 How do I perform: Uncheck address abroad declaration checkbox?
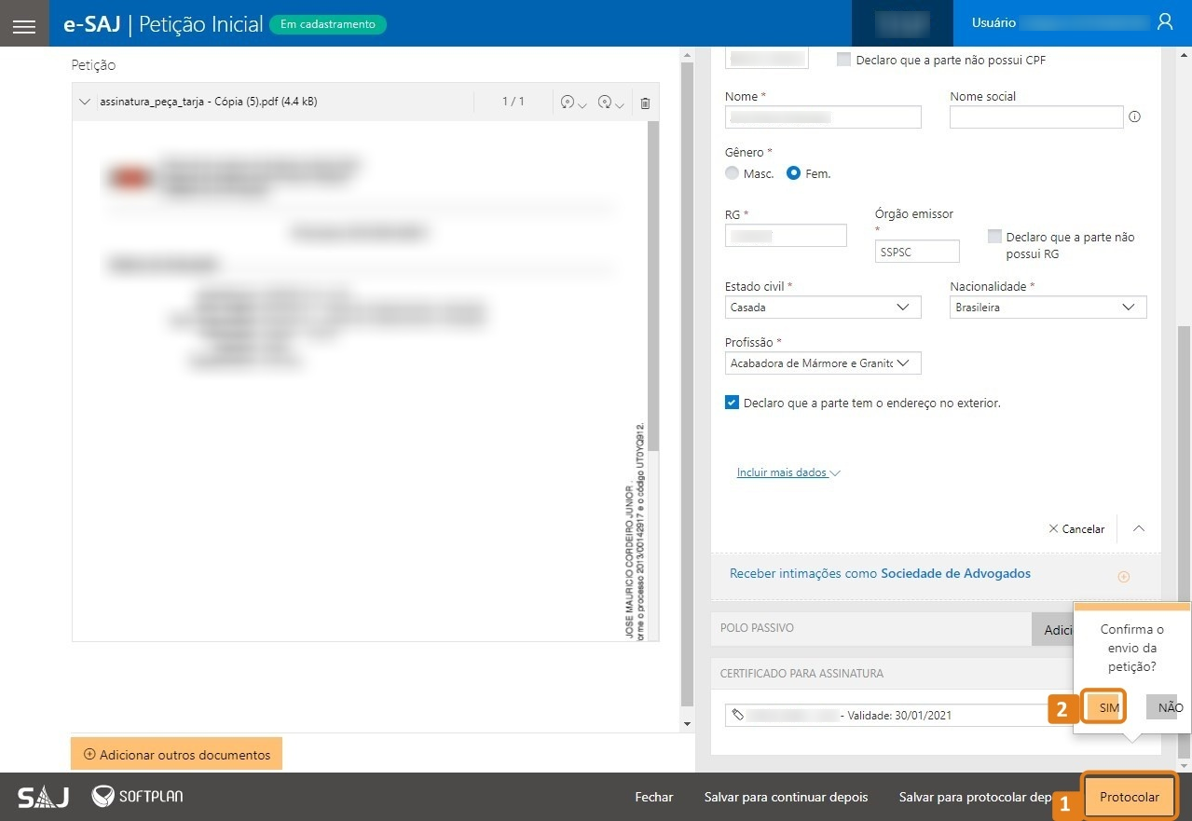[x=732, y=403]
